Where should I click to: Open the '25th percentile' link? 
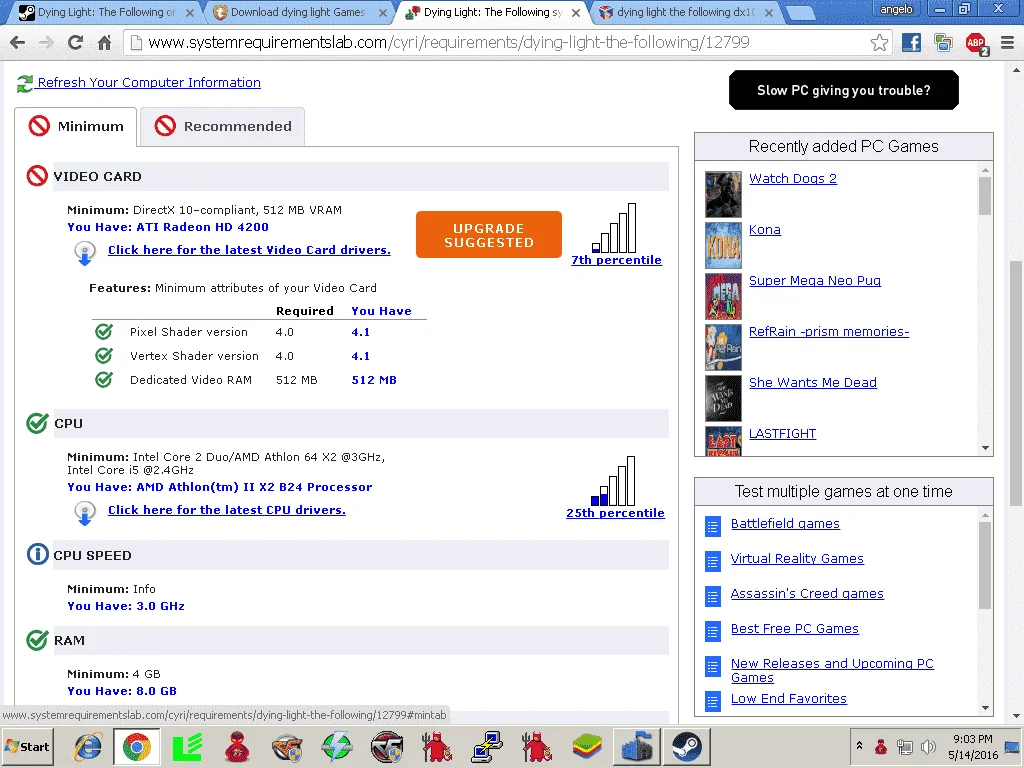click(615, 513)
